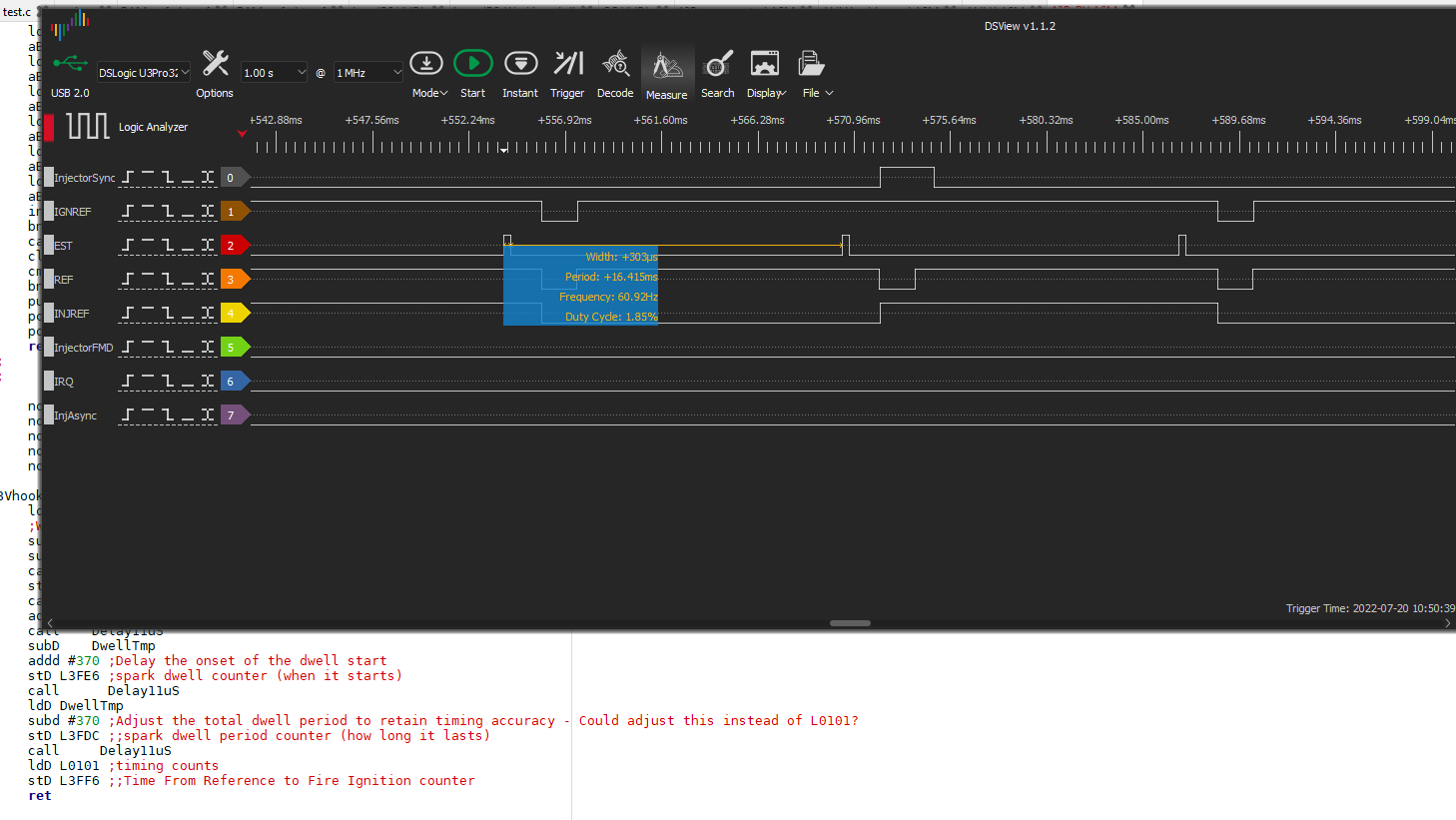Viewport: 1456px width, 820px height.
Task: Click the DSView colored bars logo
Action: (70, 24)
